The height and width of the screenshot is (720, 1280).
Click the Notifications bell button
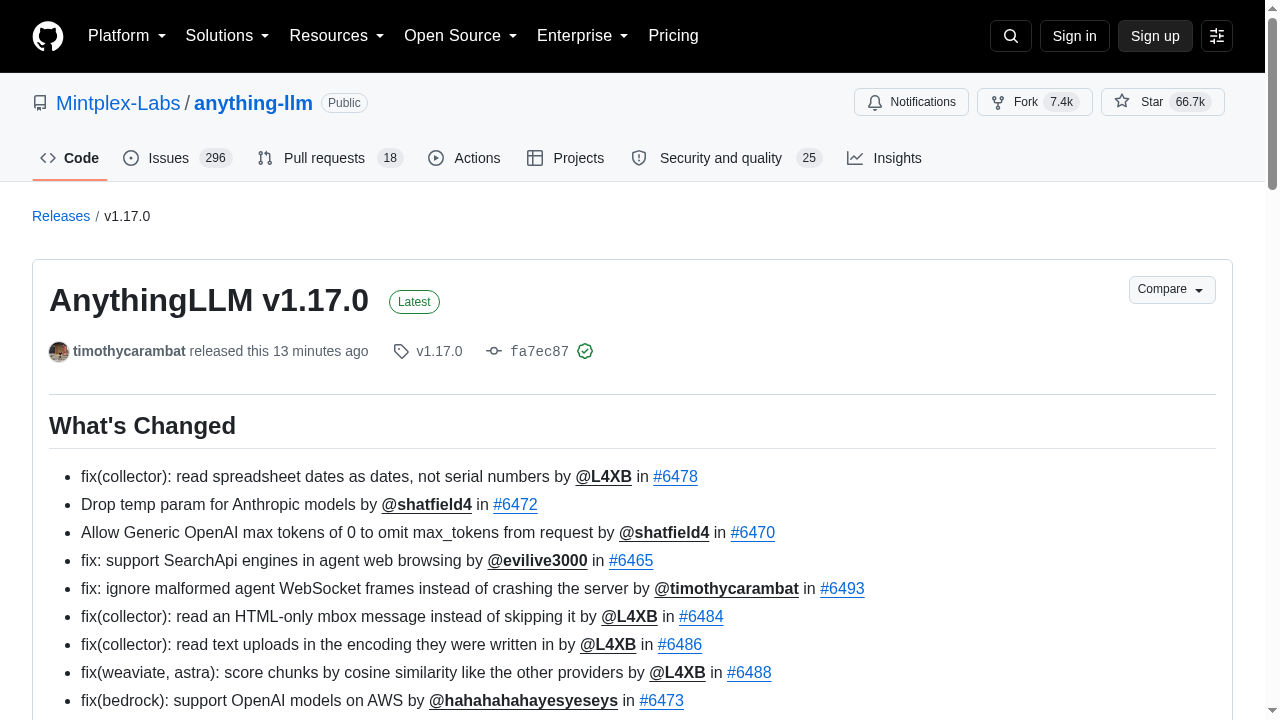coord(911,102)
